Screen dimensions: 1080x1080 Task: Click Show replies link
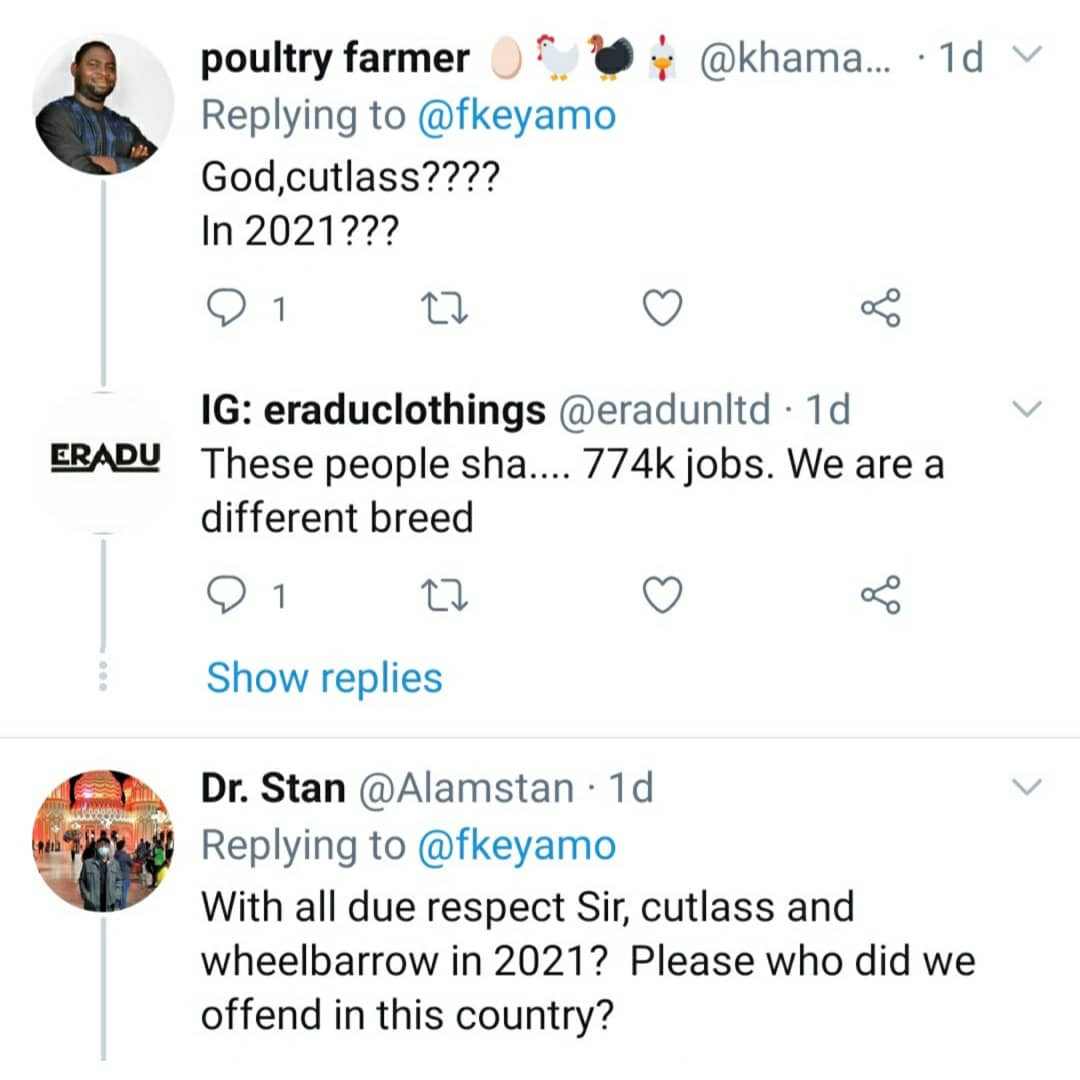point(324,678)
